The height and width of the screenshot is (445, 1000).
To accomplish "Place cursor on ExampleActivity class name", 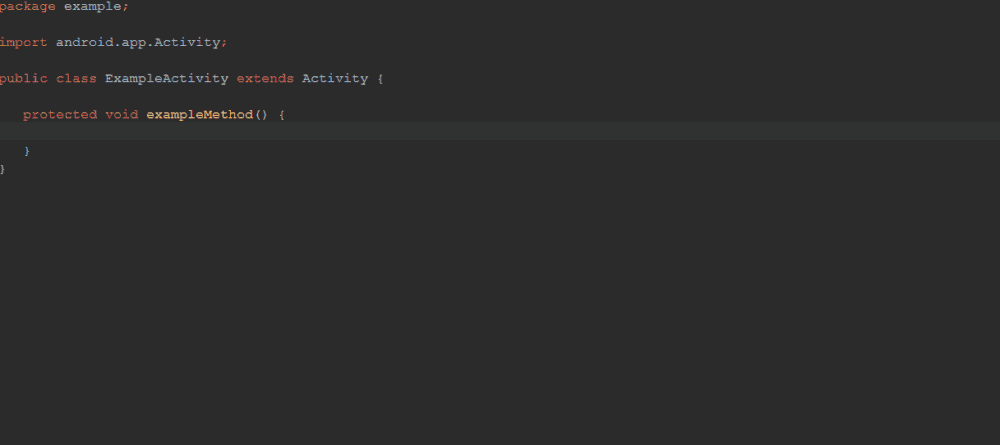I will tap(166, 78).
